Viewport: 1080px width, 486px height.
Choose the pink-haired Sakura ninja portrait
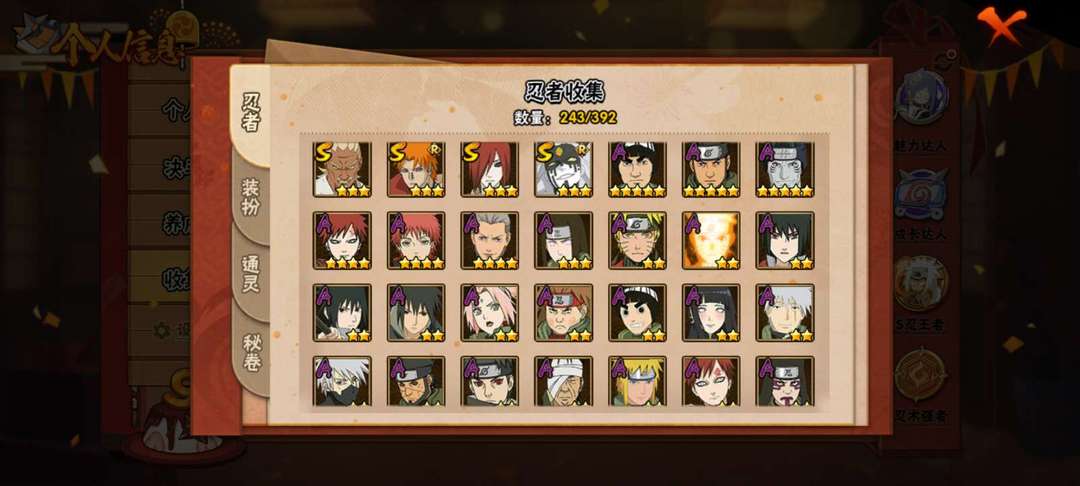click(490, 313)
